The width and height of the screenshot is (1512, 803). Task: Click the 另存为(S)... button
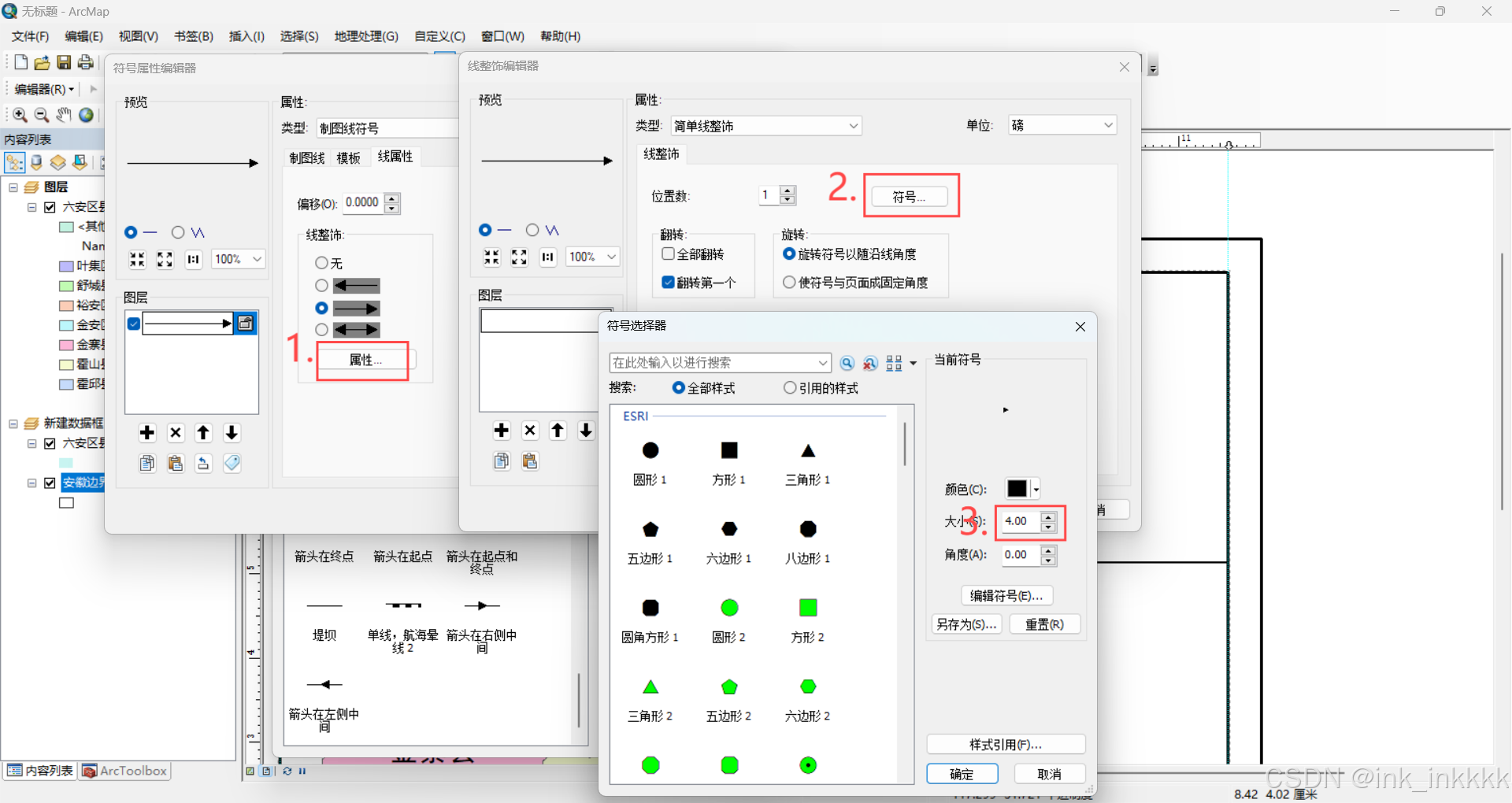(966, 624)
